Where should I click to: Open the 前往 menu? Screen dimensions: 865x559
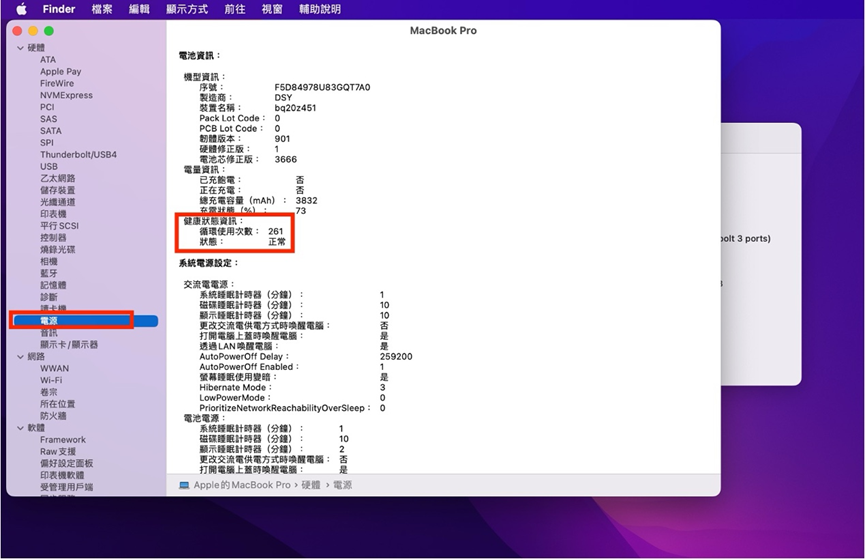tap(235, 9)
